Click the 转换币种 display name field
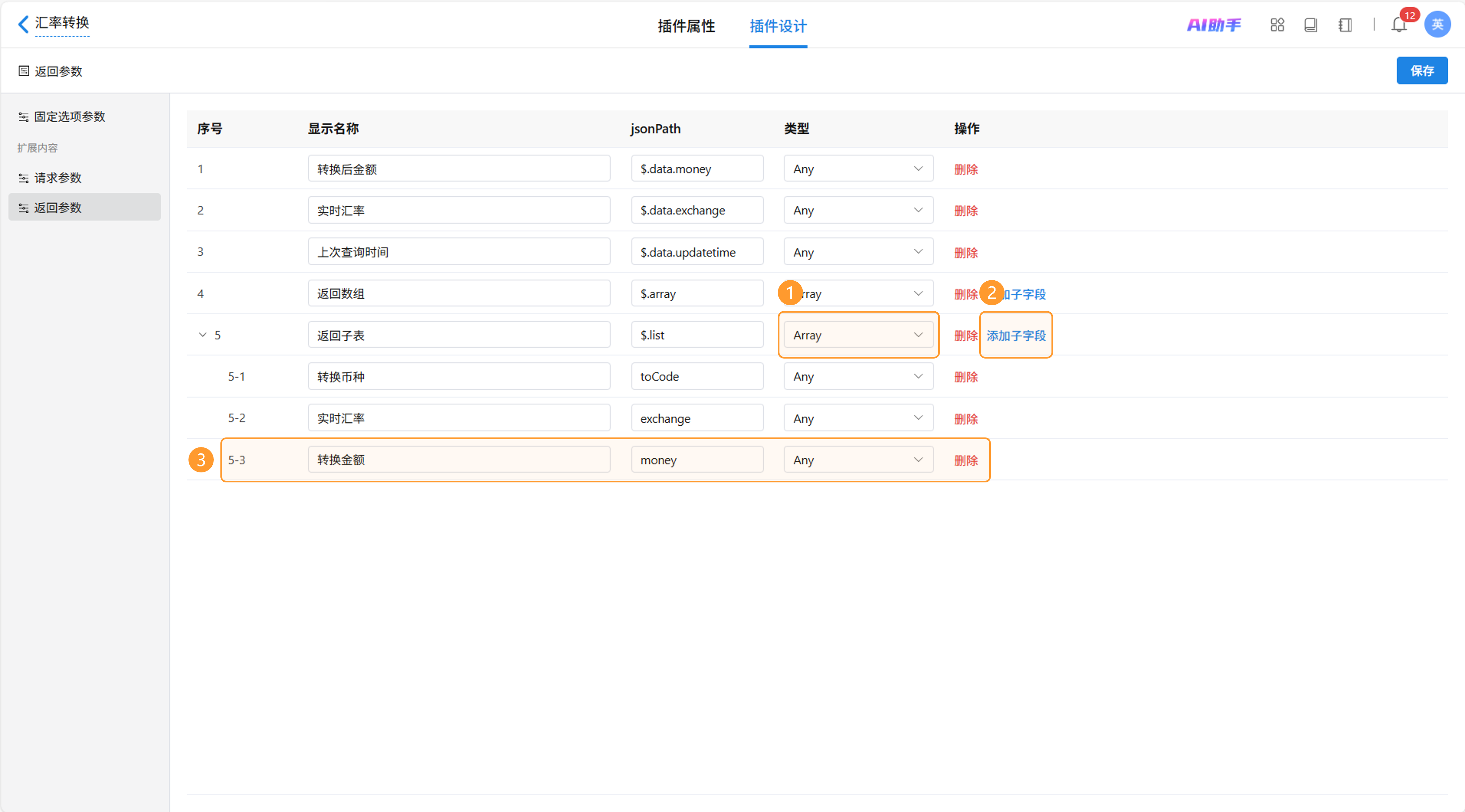 pos(458,377)
